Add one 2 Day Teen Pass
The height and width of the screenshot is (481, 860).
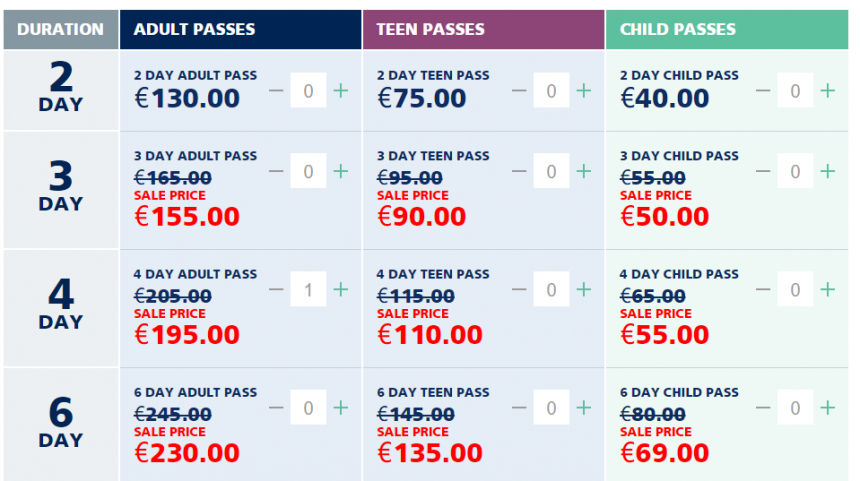coord(584,90)
